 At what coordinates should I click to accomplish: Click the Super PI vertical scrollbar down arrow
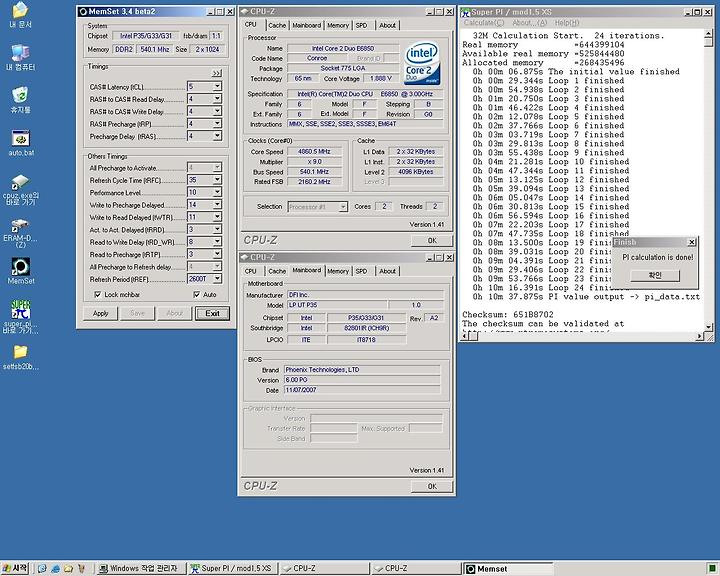pyautogui.click(x=709, y=327)
